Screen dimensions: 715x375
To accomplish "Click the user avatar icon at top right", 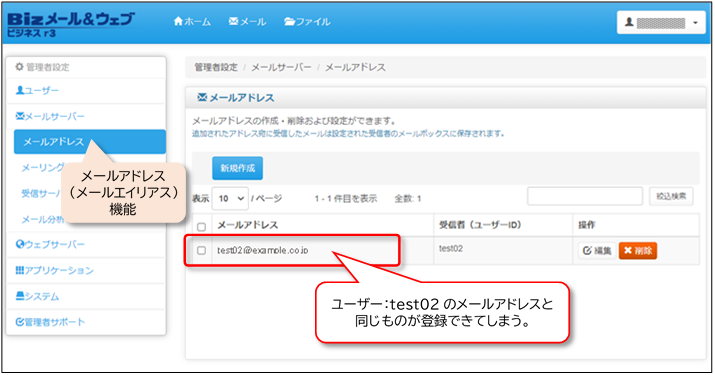I will point(629,22).
